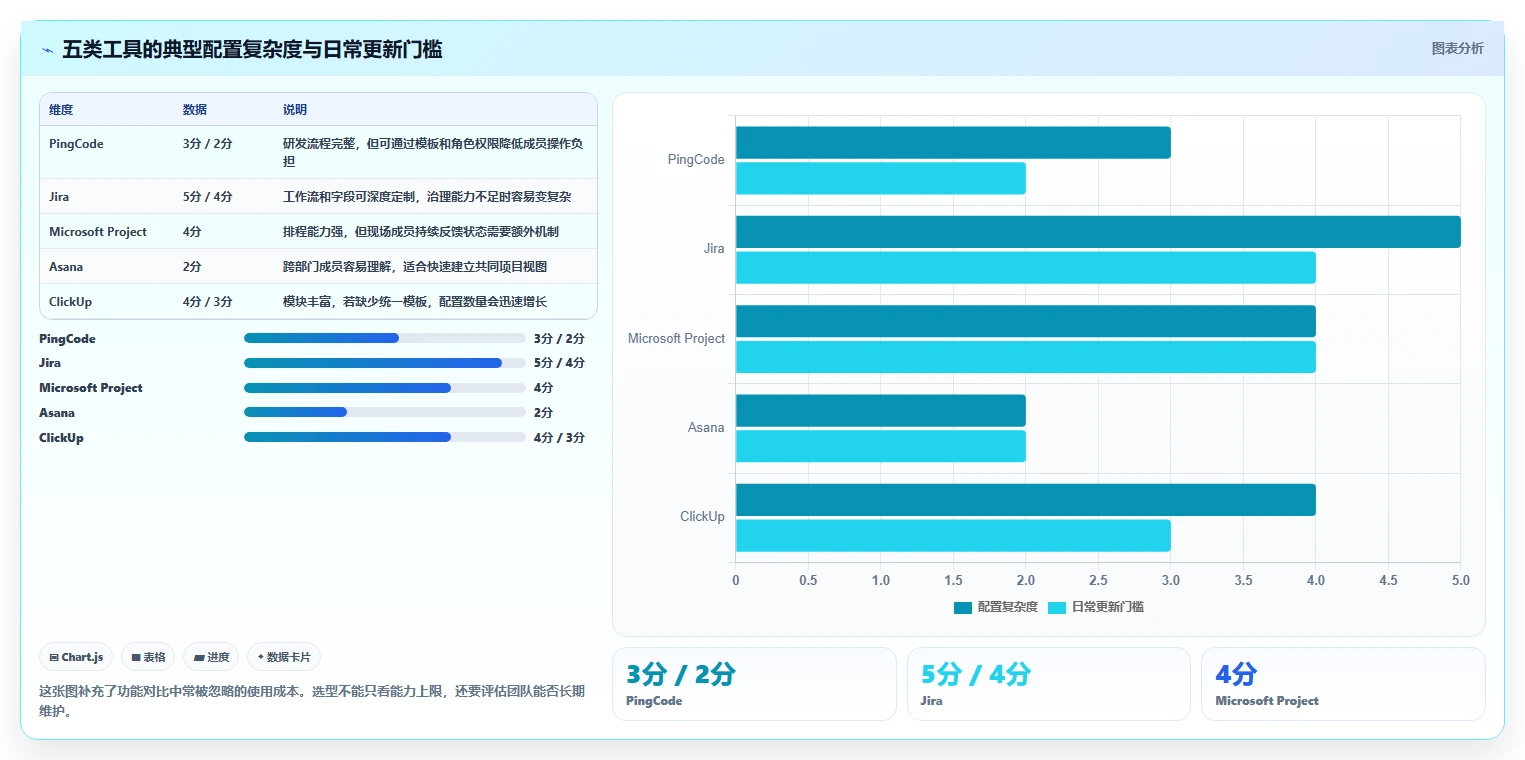The height and width of the screenshot is (760, 1525).
Task: Open the PingCode 3分 / 2分 data card
Action: (x=754, y=684)
